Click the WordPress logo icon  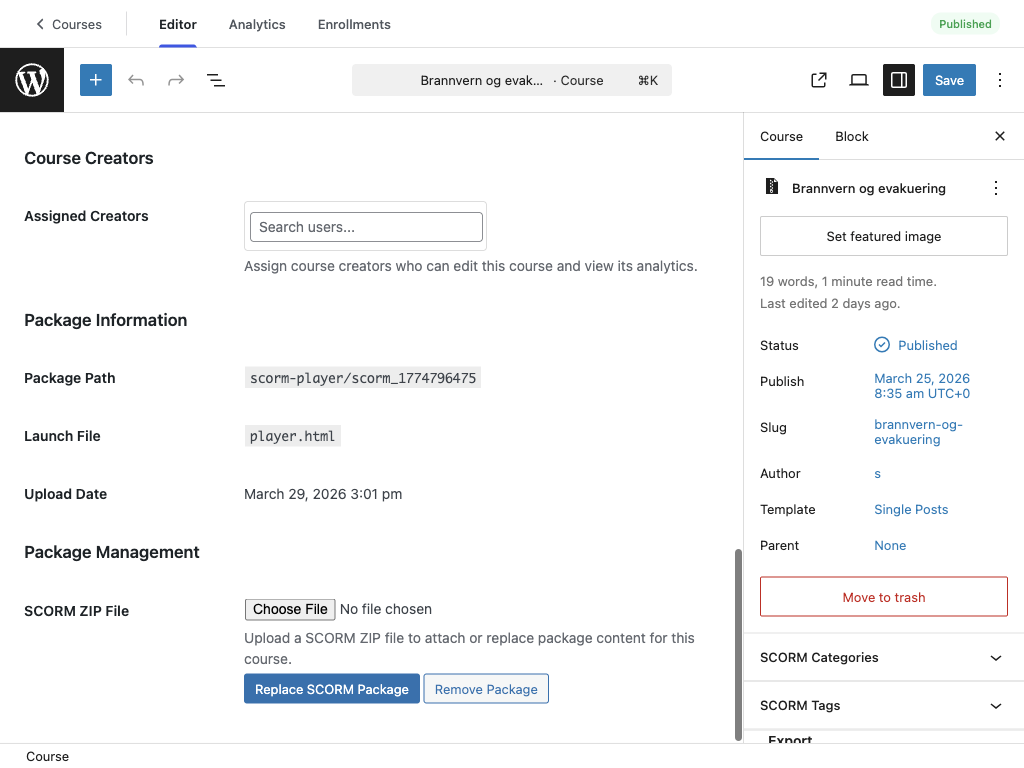(32, 80)
